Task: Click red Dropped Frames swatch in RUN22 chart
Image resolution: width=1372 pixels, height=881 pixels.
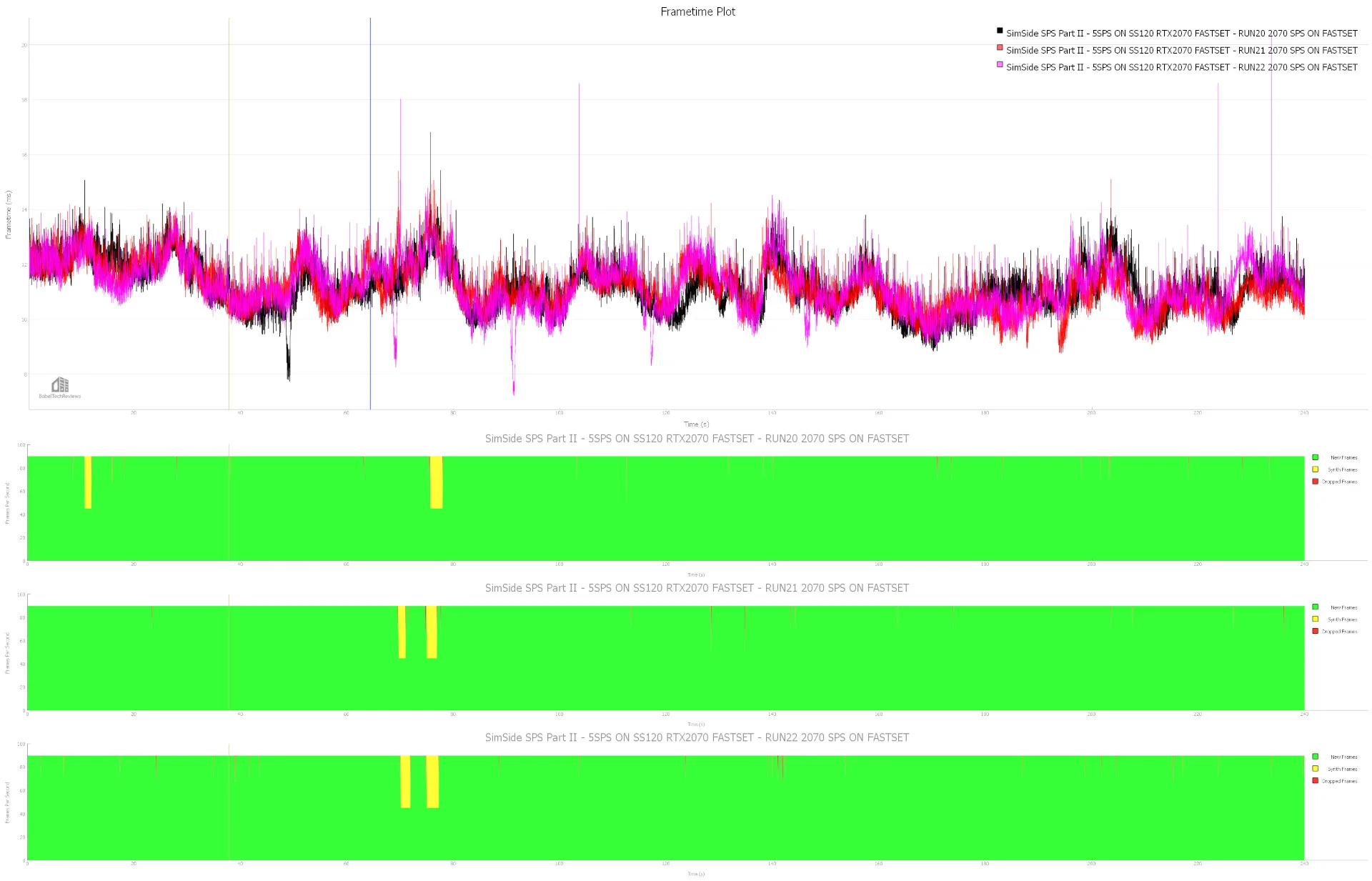Action: point(1315,781)
